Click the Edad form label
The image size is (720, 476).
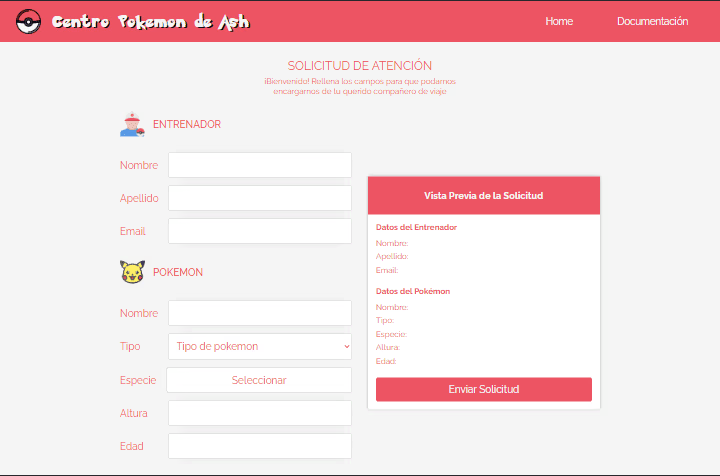(x=131, y=446)
